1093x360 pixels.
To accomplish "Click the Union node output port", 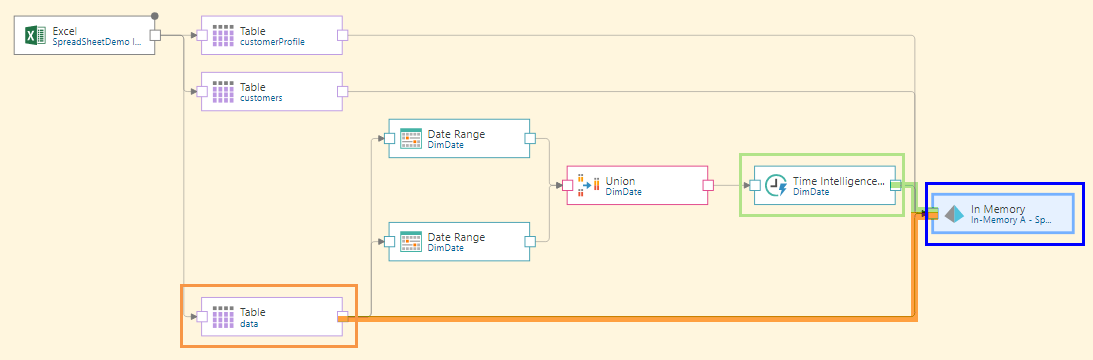I will 708,185.
